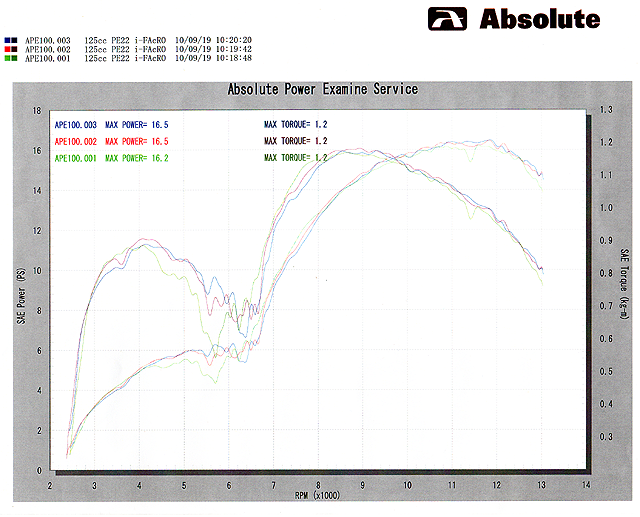This screenshot has width=640, height=517.
Task: Click green MAX POWER= 16.2 readout
Action: 137,158
